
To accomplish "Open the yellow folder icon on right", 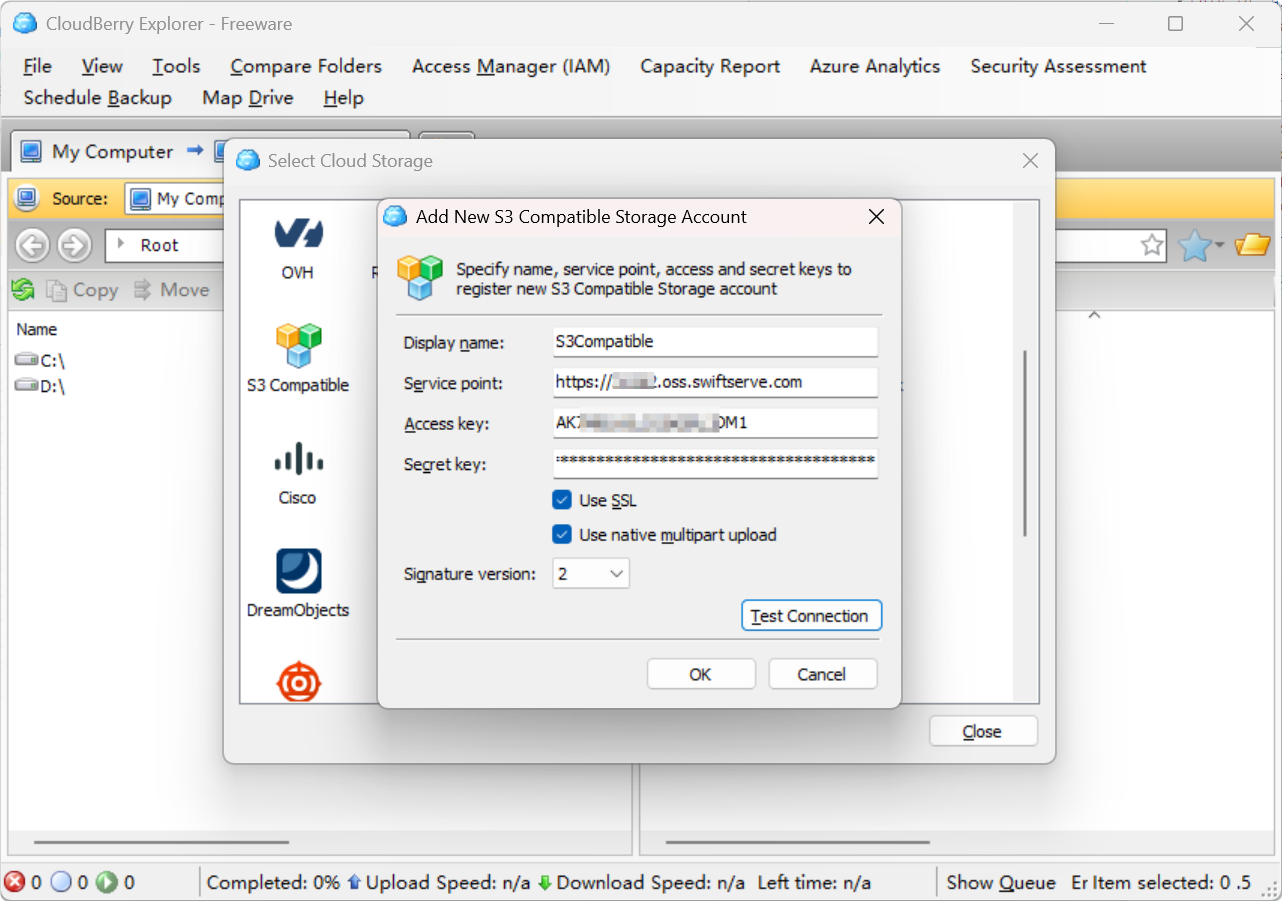I will pyautogui.click(x=1251, y=245).
